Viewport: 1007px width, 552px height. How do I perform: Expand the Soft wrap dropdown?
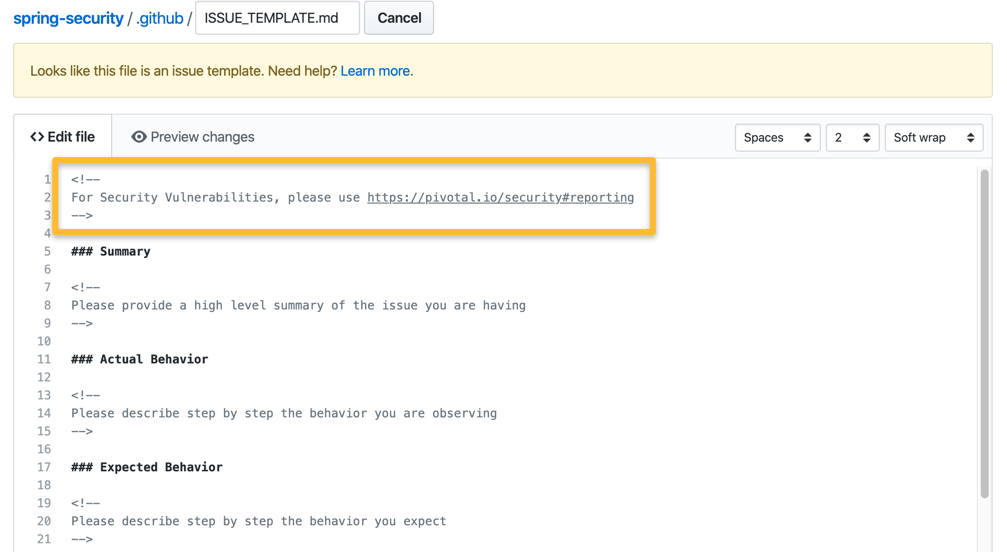(933, 138)
